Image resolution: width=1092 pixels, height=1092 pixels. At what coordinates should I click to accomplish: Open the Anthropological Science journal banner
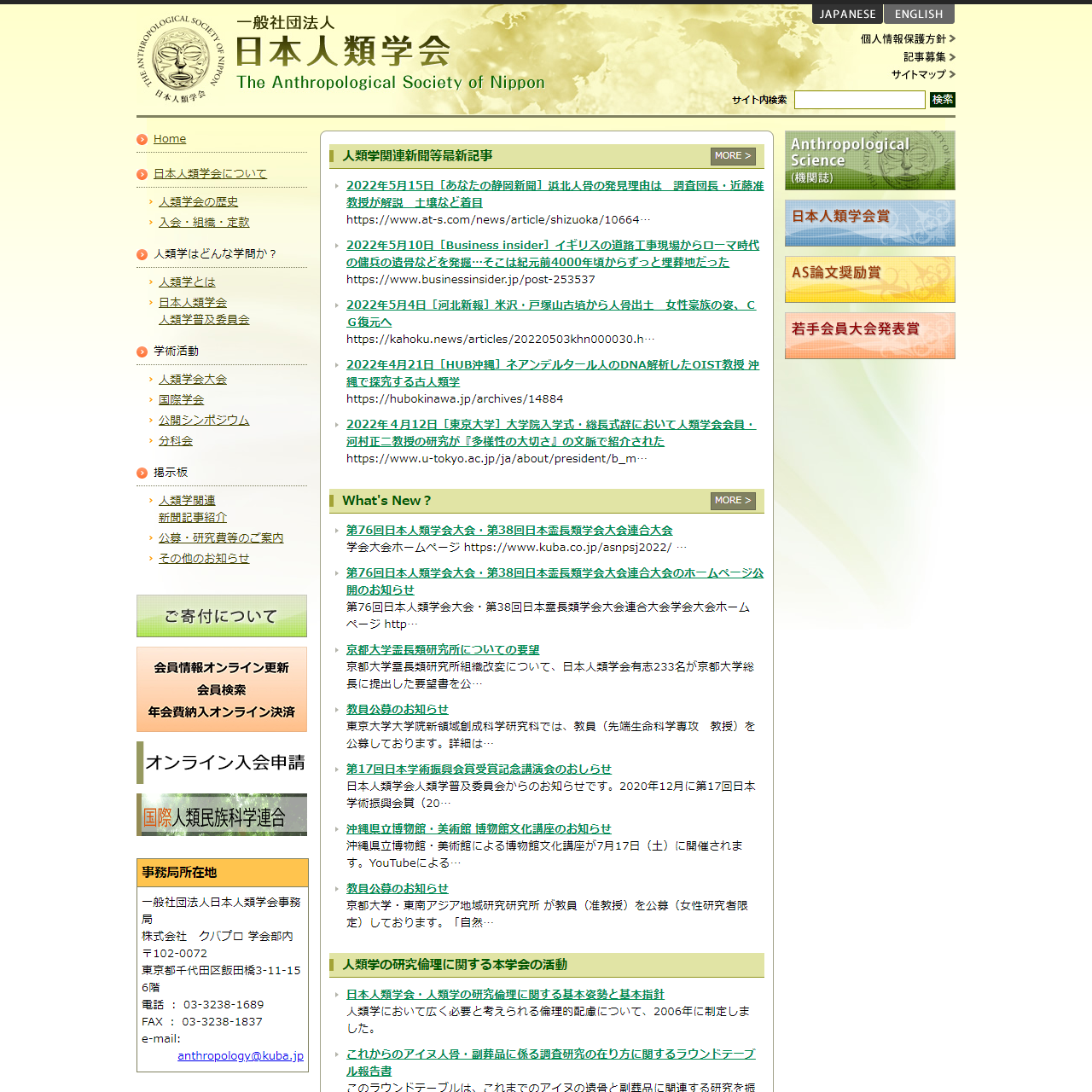click(x=869, y=160)
